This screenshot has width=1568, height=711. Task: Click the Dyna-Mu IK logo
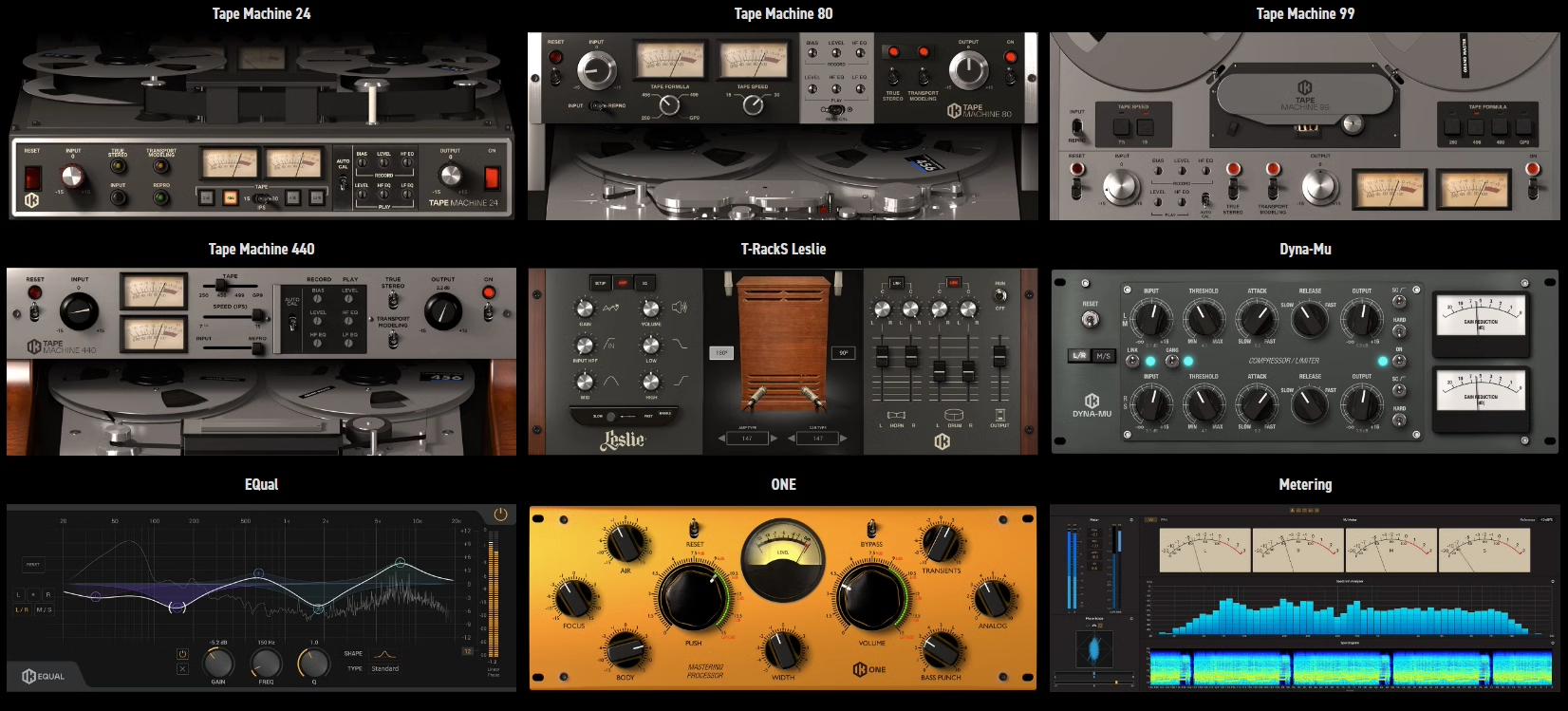point(1092,401)
